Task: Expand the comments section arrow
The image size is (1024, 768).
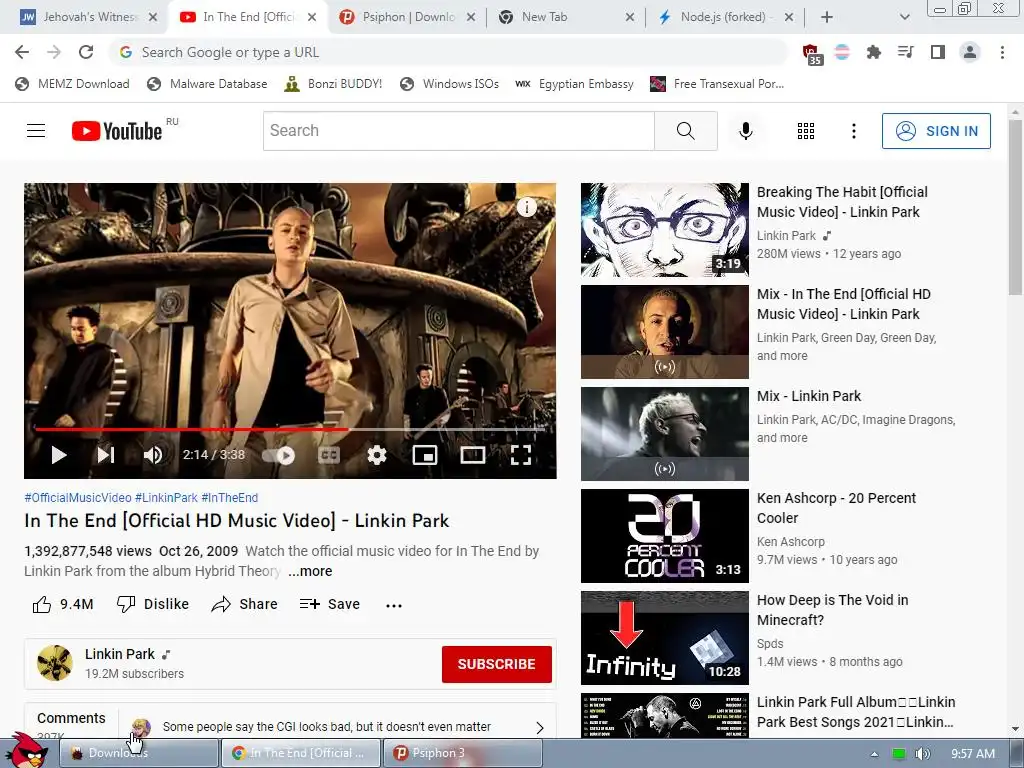Action: tap(539, 728)
